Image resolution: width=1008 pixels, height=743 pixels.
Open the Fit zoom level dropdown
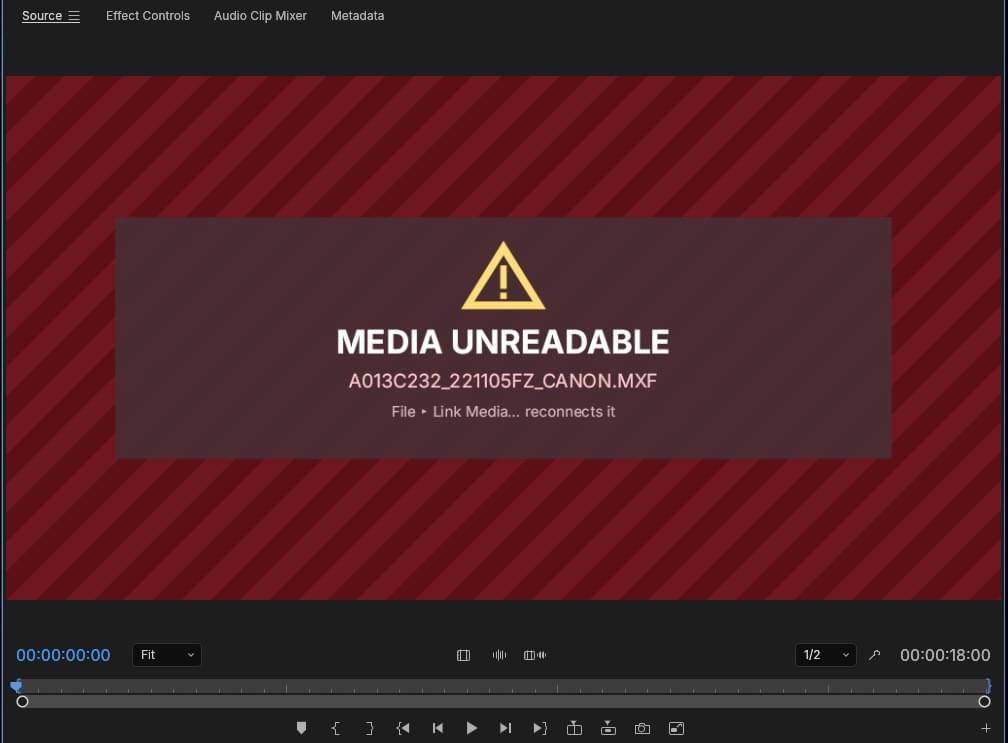[x=166, y=655]
